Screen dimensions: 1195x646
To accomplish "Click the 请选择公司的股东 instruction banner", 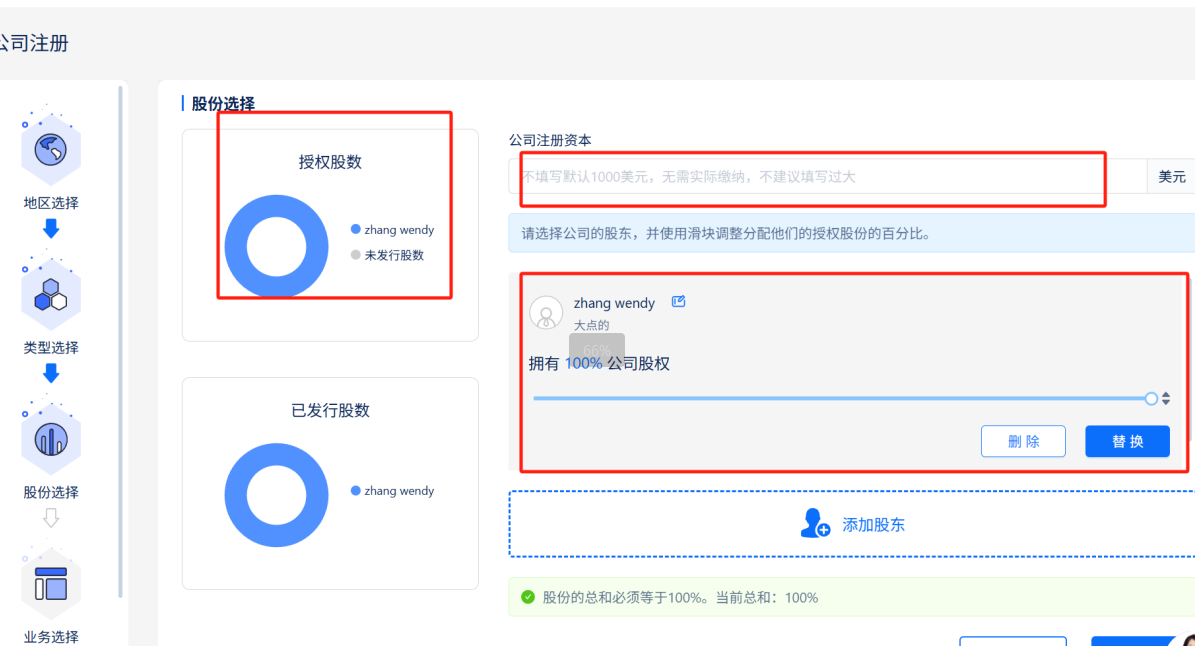I will coord(852,234).
